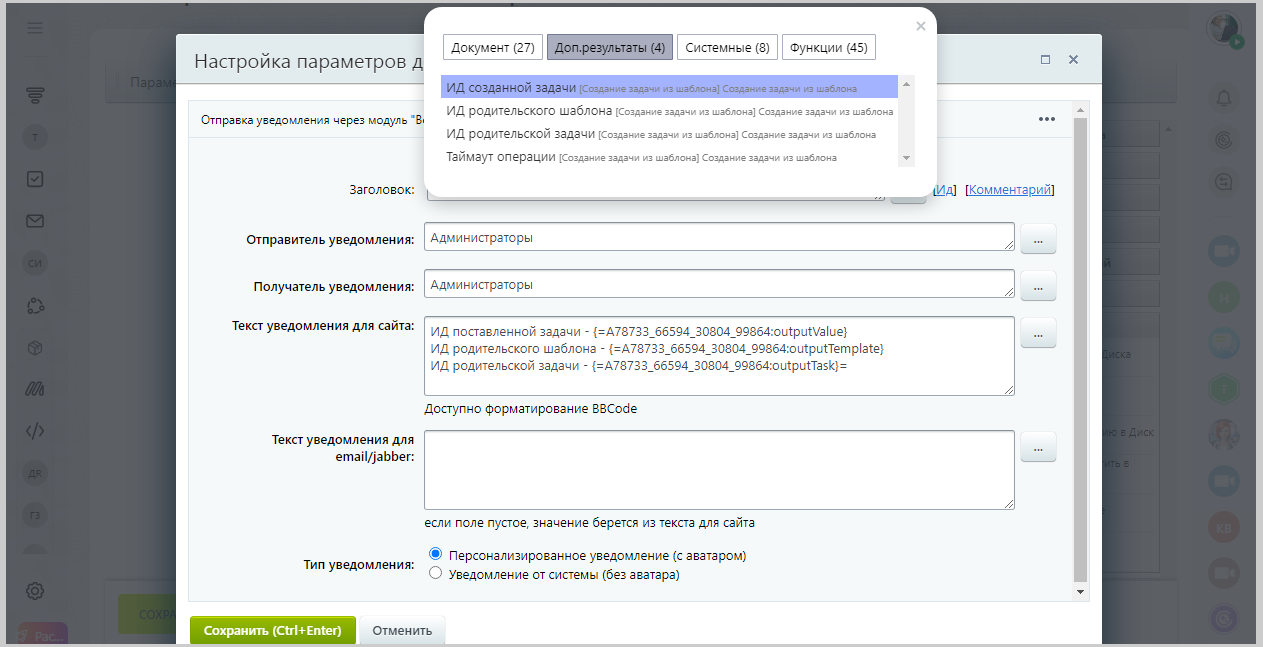Open the Mail envelope icon in sidebar
The width and height of the screenshot is (1263, 647).
point(35,221)
